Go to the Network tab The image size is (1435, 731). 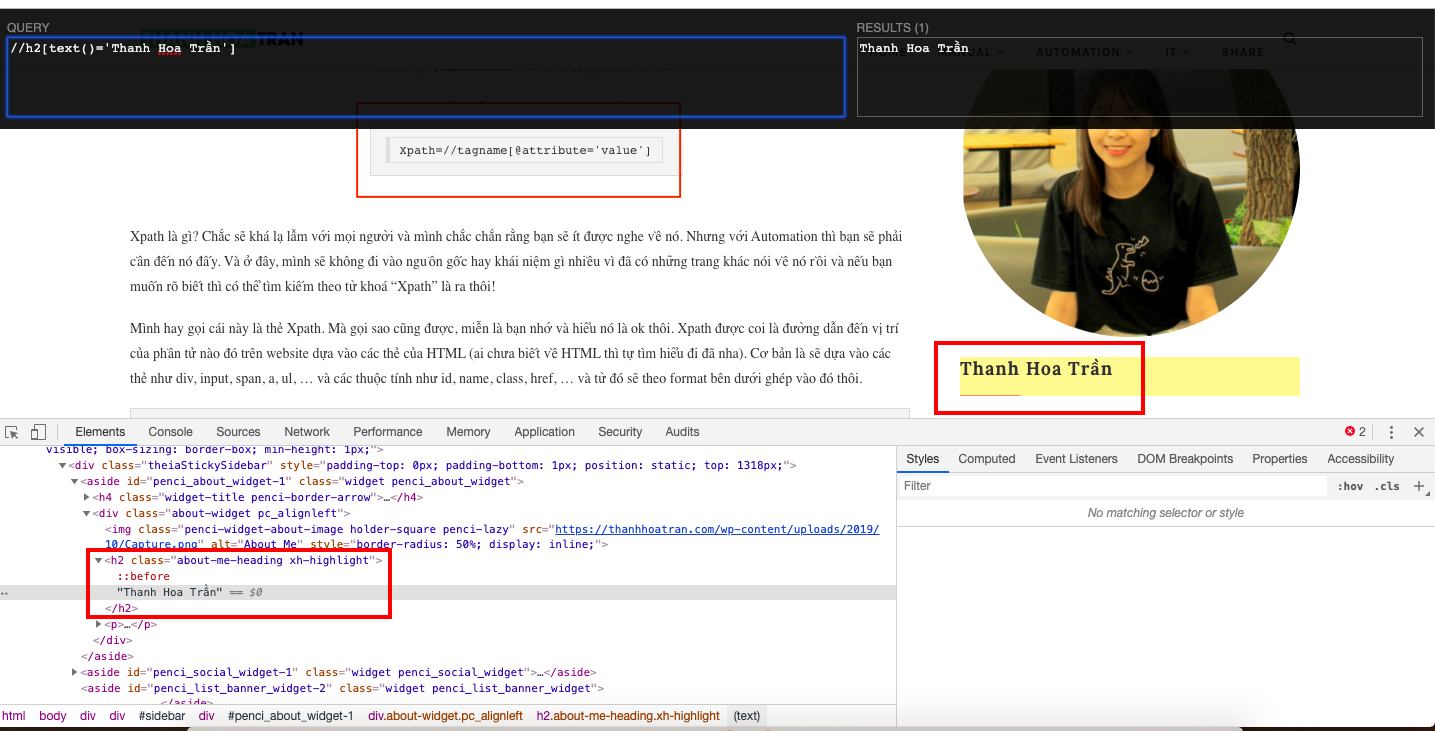tap(307, 432)
